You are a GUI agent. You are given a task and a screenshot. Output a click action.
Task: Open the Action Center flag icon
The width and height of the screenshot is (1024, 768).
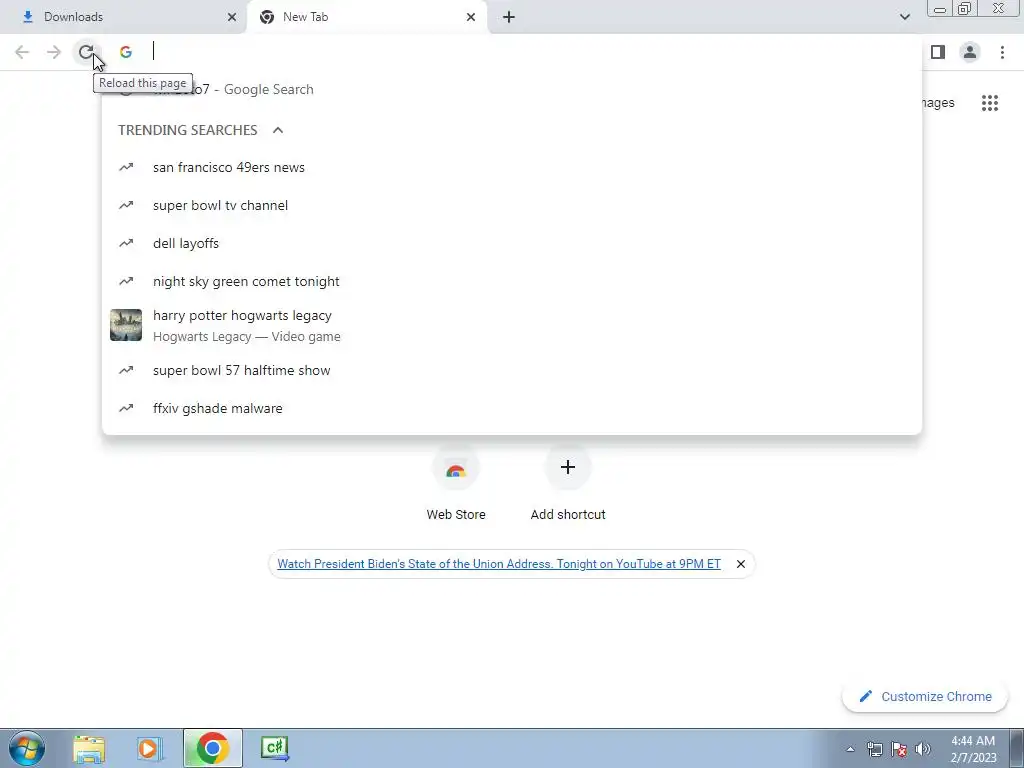tap(899, 749)
